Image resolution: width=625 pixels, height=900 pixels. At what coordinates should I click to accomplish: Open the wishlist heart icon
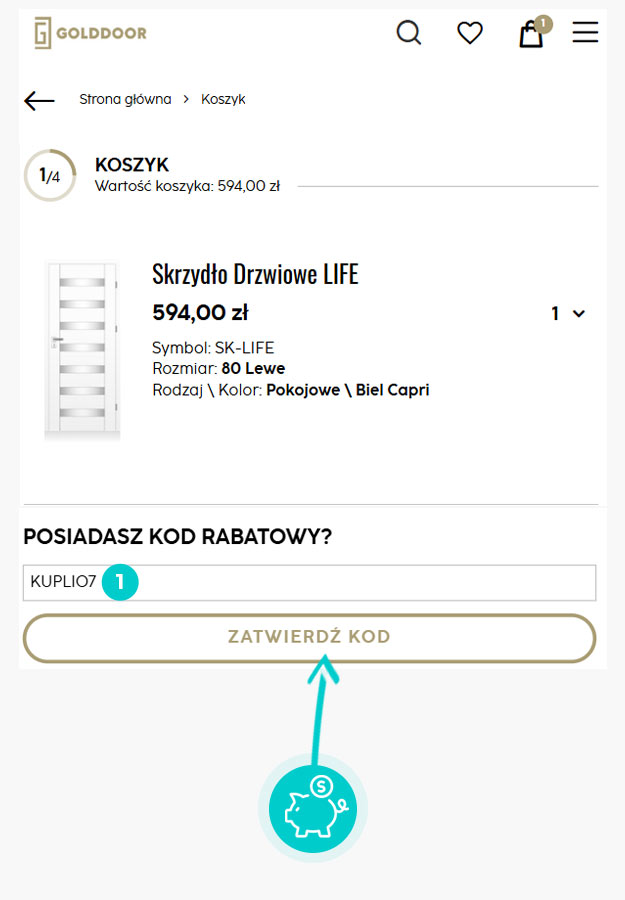[x=470, y=33]
